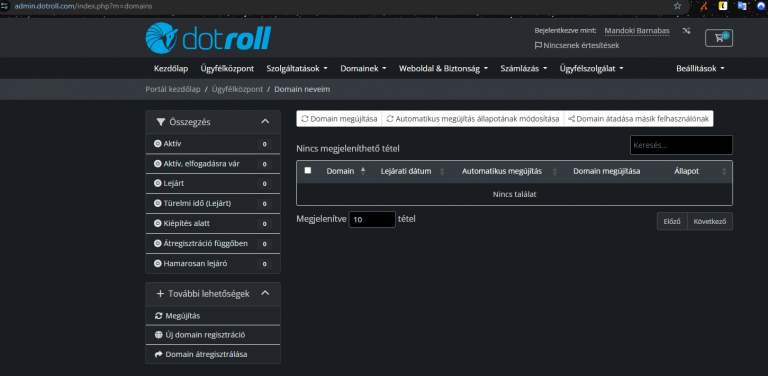Viewport: 768px width, 376px height.
Task: Click the arrow icon for Domain átregisztrálása
Action: click(x=158, y=354)
